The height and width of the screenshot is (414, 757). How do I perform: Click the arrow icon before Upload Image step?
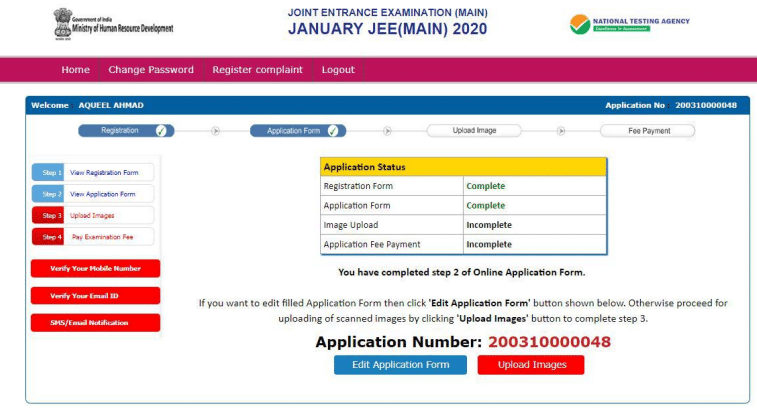(x=388, y=131)
